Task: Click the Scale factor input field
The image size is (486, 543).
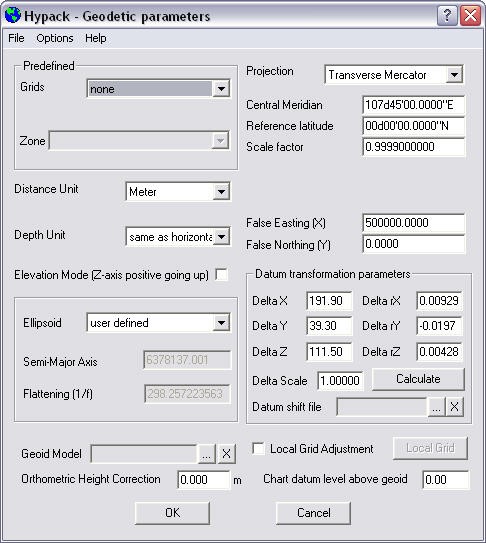Action: click(414, 147)
